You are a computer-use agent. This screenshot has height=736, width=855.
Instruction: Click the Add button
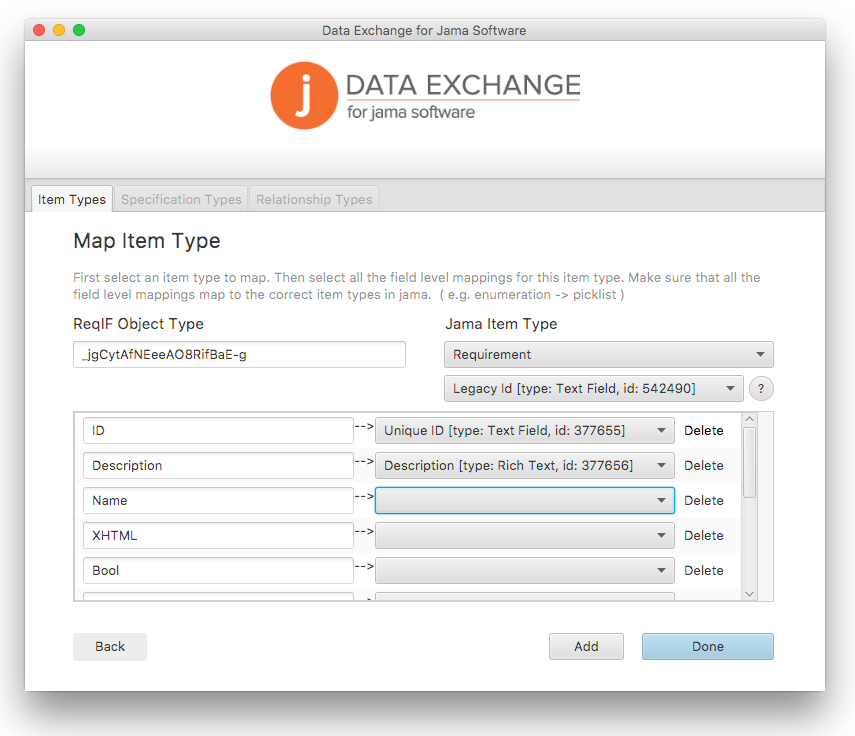(586, 647)
